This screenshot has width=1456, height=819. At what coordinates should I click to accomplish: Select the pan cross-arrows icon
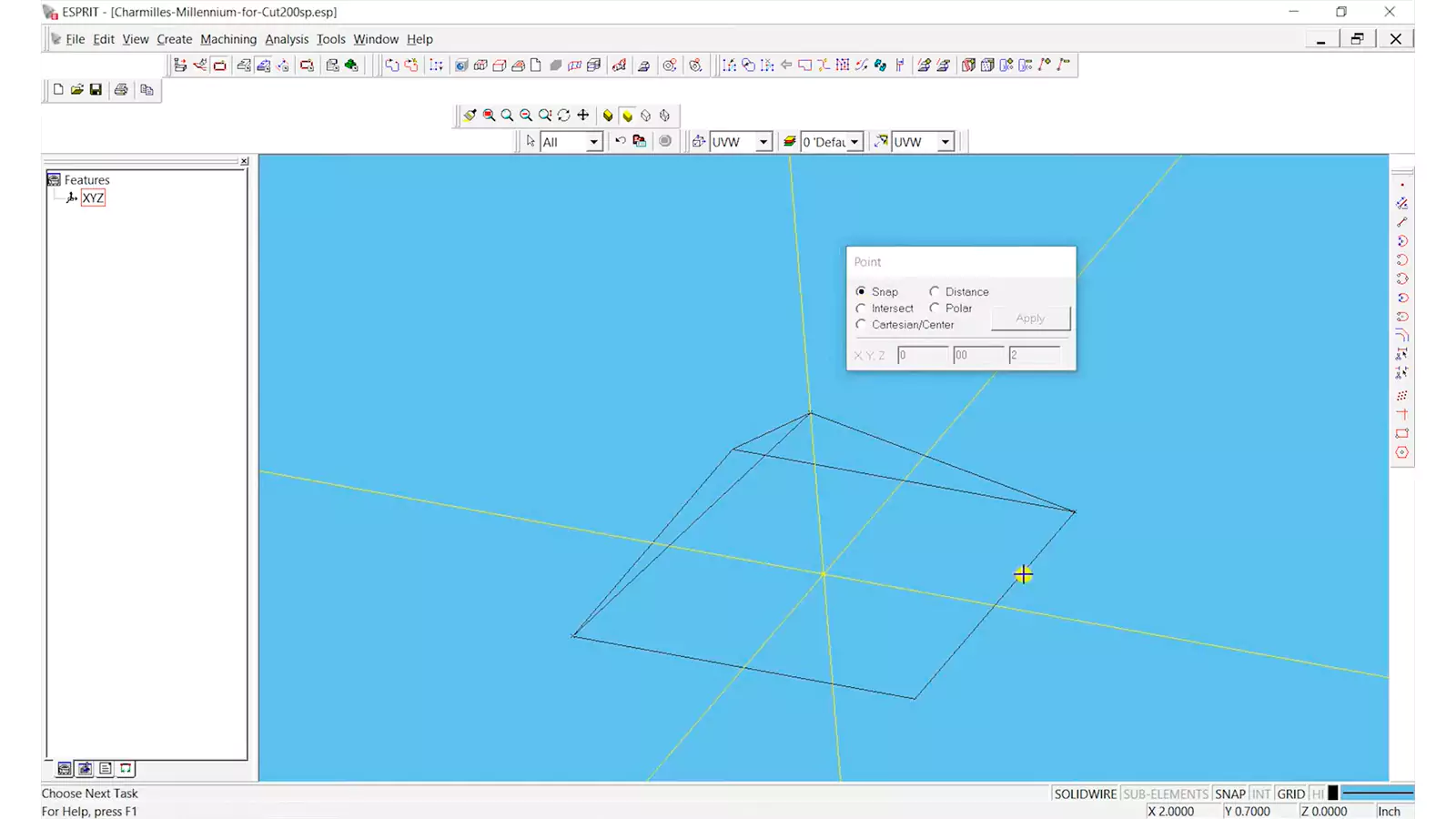click(583, 116)
